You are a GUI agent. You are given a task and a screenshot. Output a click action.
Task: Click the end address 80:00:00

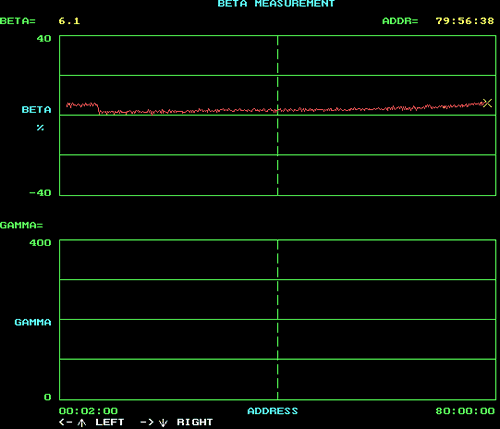(x=465, y=411)
